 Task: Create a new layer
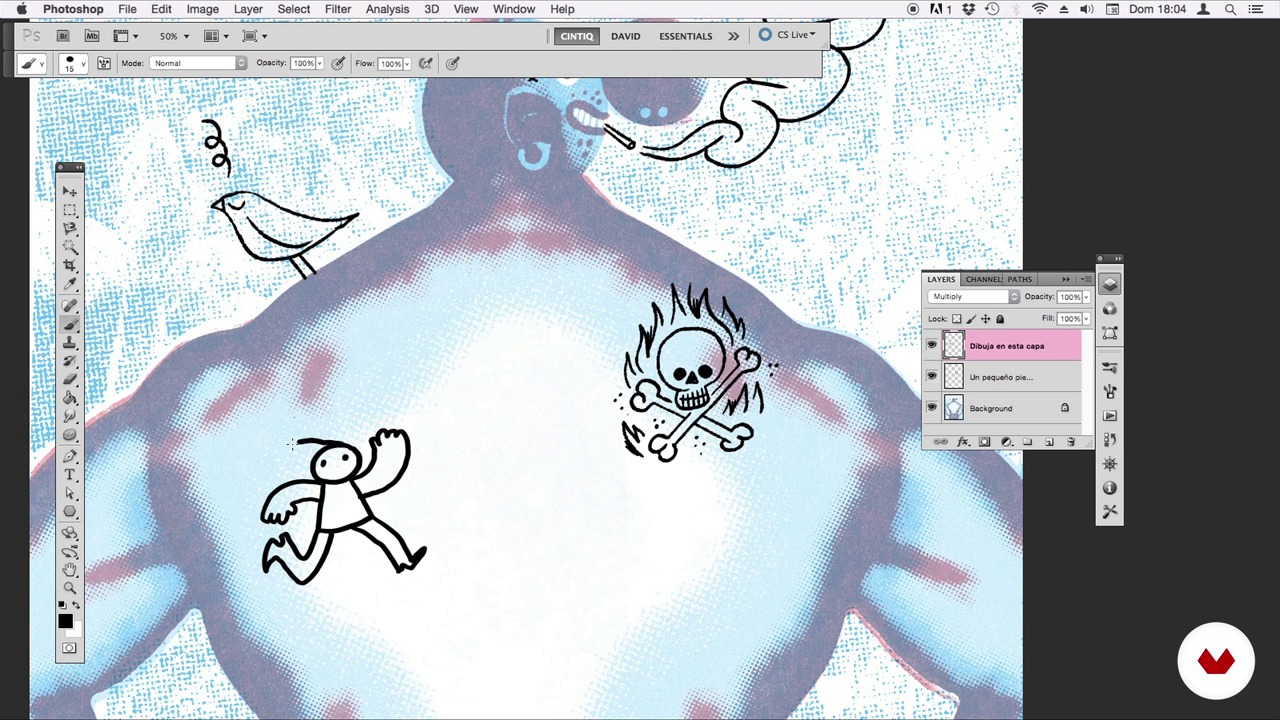point(1050,442)
